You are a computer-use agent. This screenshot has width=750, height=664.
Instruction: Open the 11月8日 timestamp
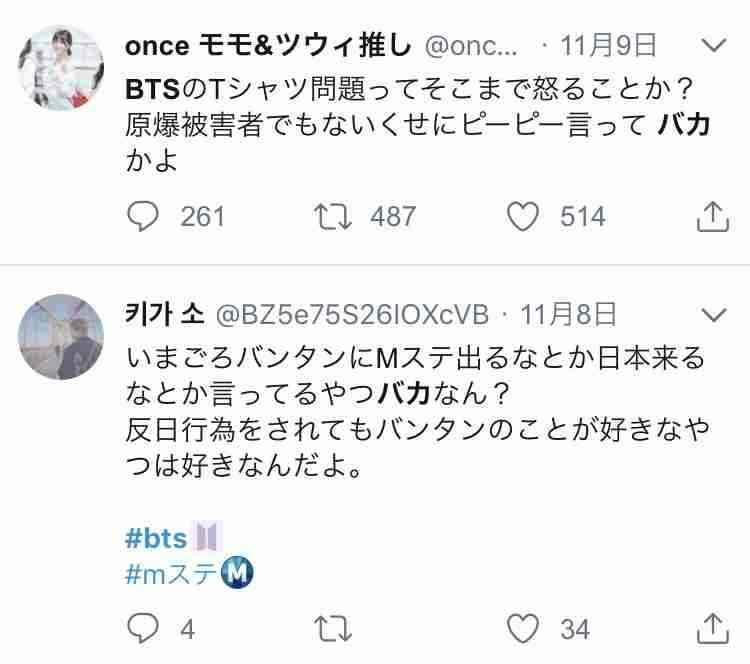tap(568, 315)
